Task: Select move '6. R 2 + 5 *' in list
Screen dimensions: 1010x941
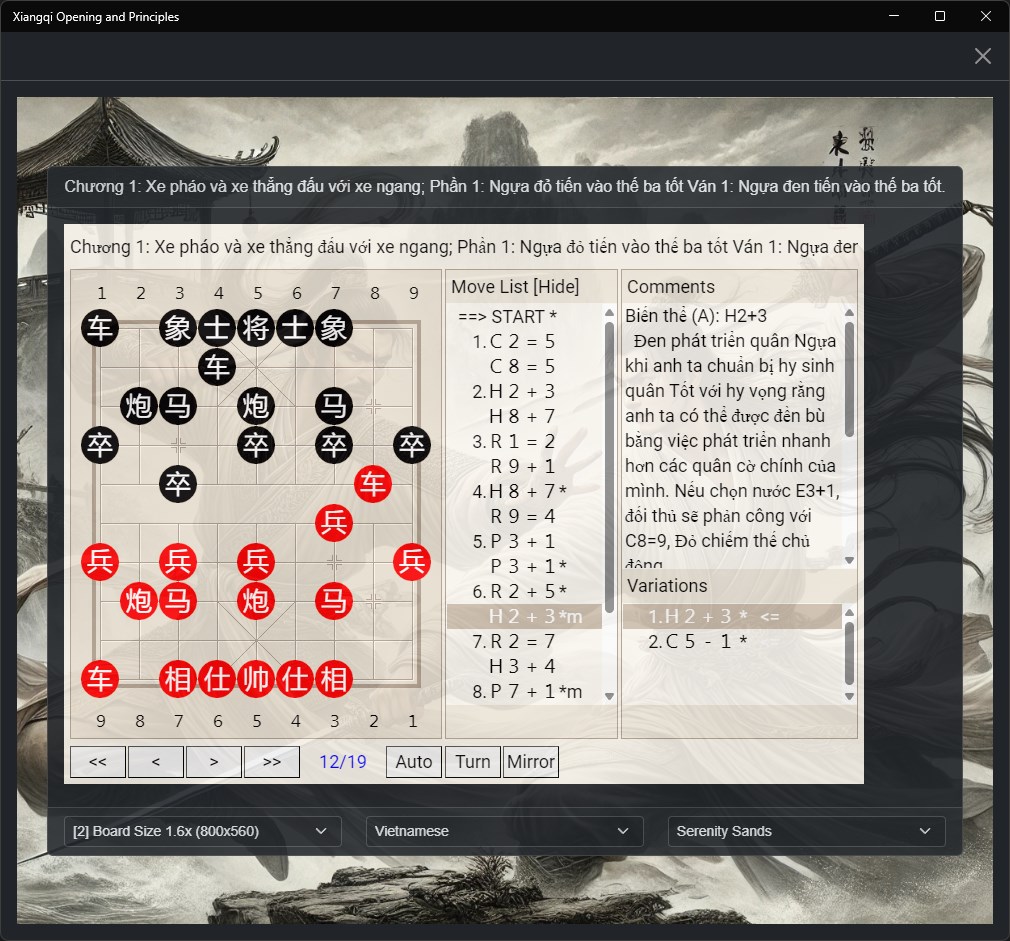Action: pyautogui.click(x=524, y=591)
